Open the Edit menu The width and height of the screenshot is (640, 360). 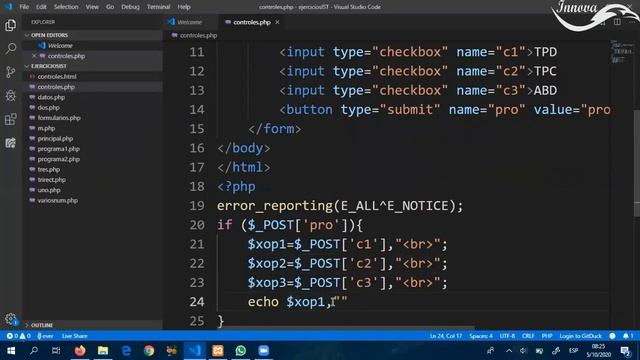[41, 7]
